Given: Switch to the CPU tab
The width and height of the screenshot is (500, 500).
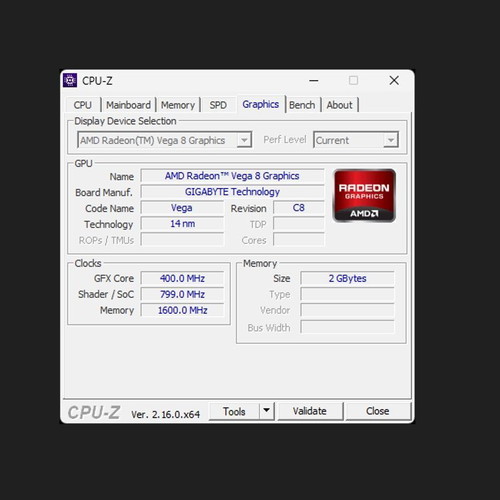Looking at the screenshot, I should [83, 105].
